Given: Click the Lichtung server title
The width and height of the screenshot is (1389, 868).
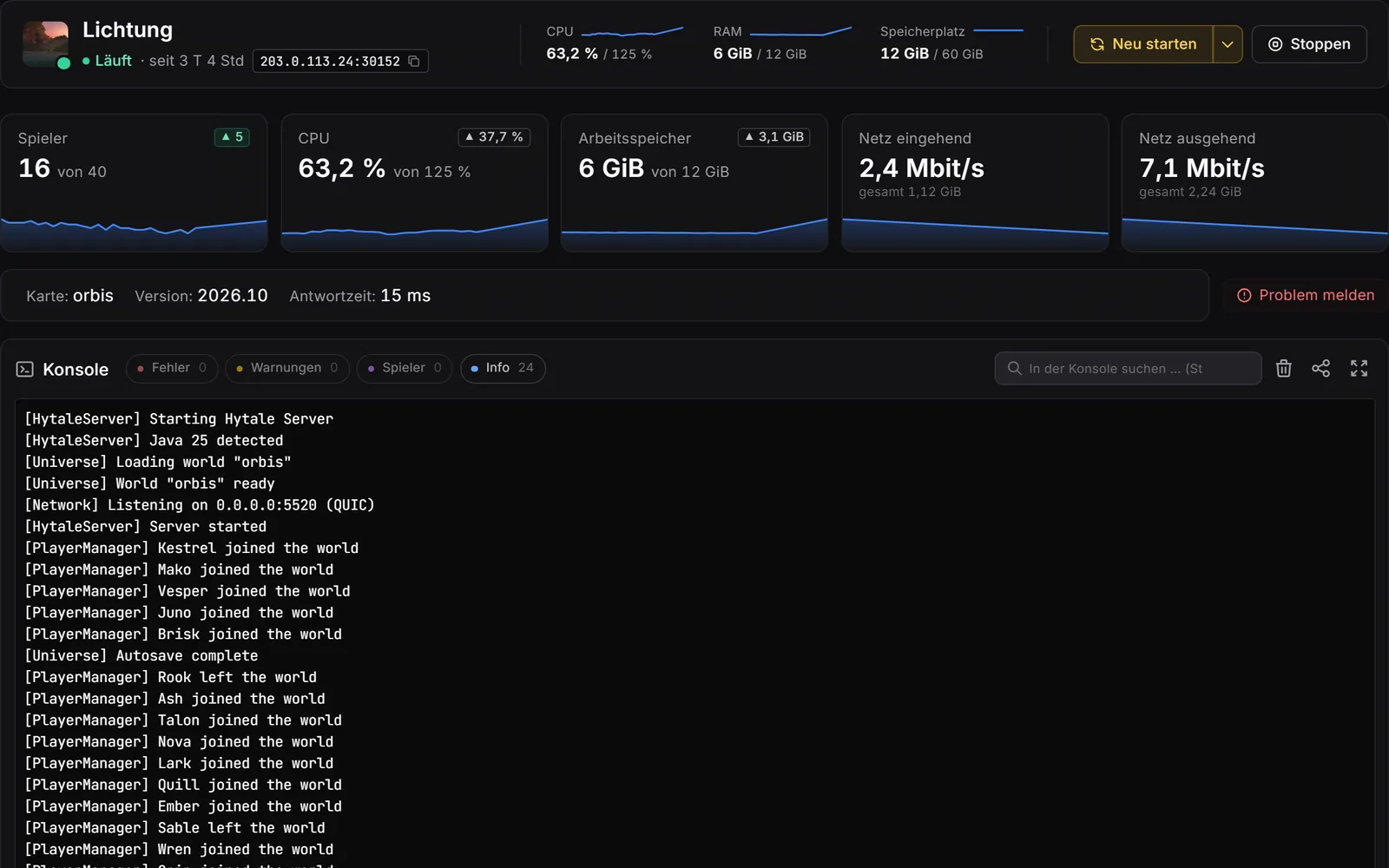Looking at the screenshot, I should [128, 30].
